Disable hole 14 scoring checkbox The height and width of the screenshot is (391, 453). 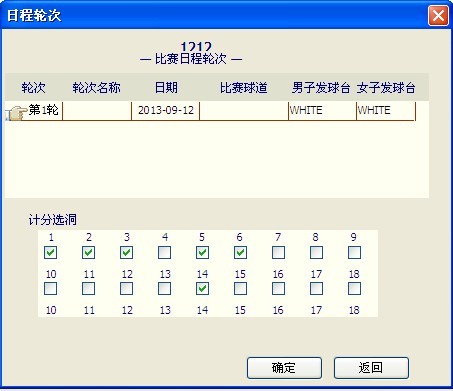202,288
